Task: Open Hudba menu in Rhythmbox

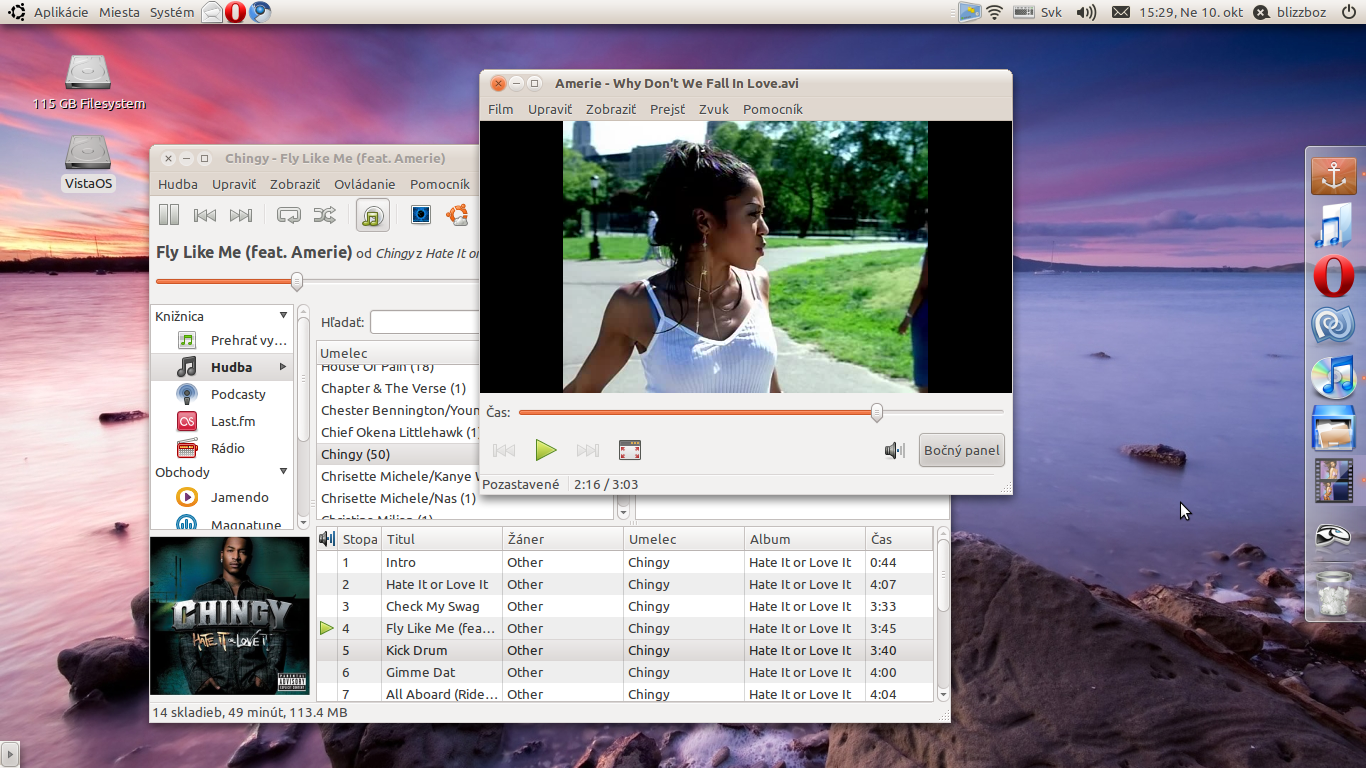Action: coord(178,184)
